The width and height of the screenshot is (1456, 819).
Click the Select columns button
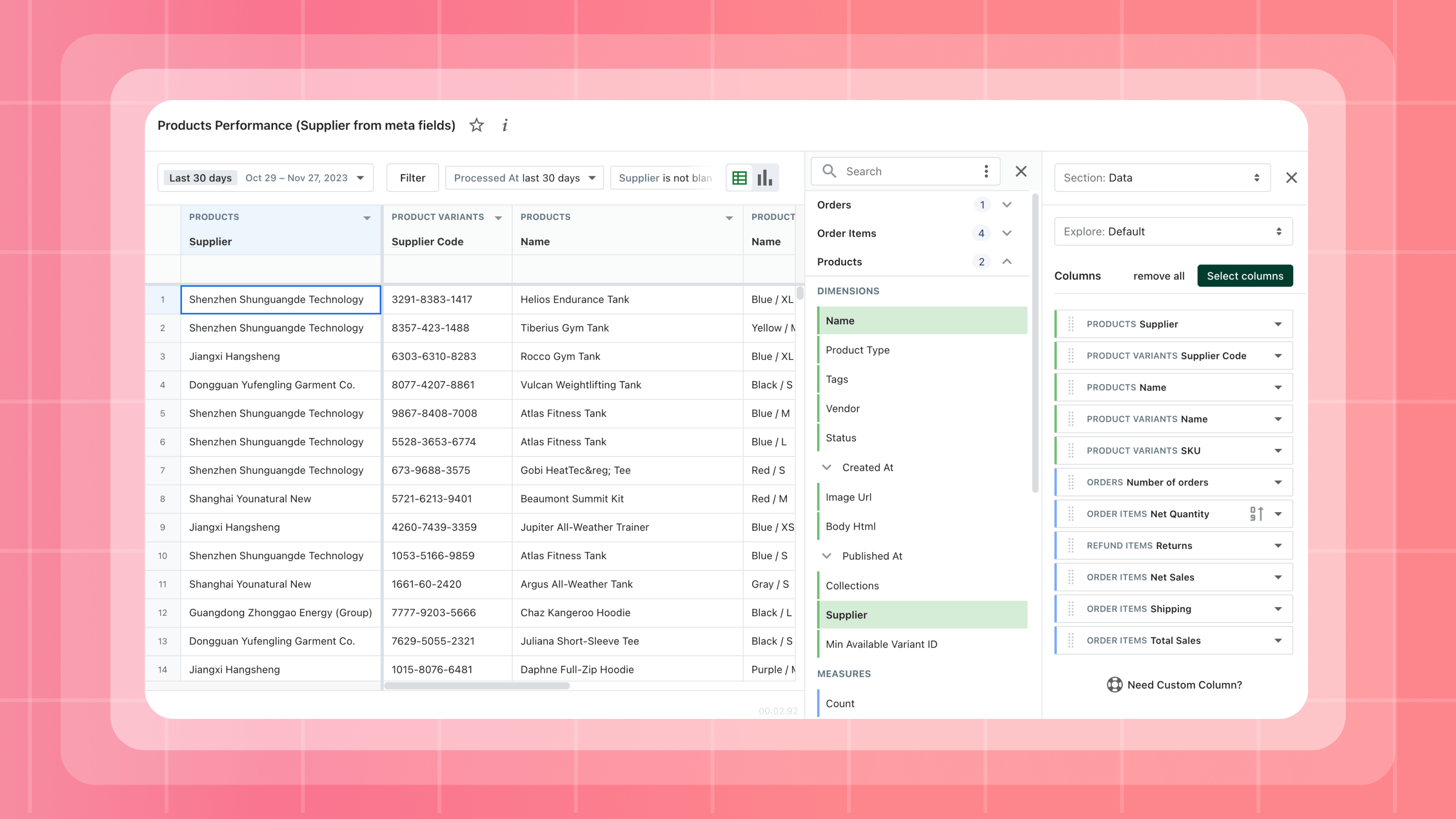pyautogui.click(x=1245, y=276)
